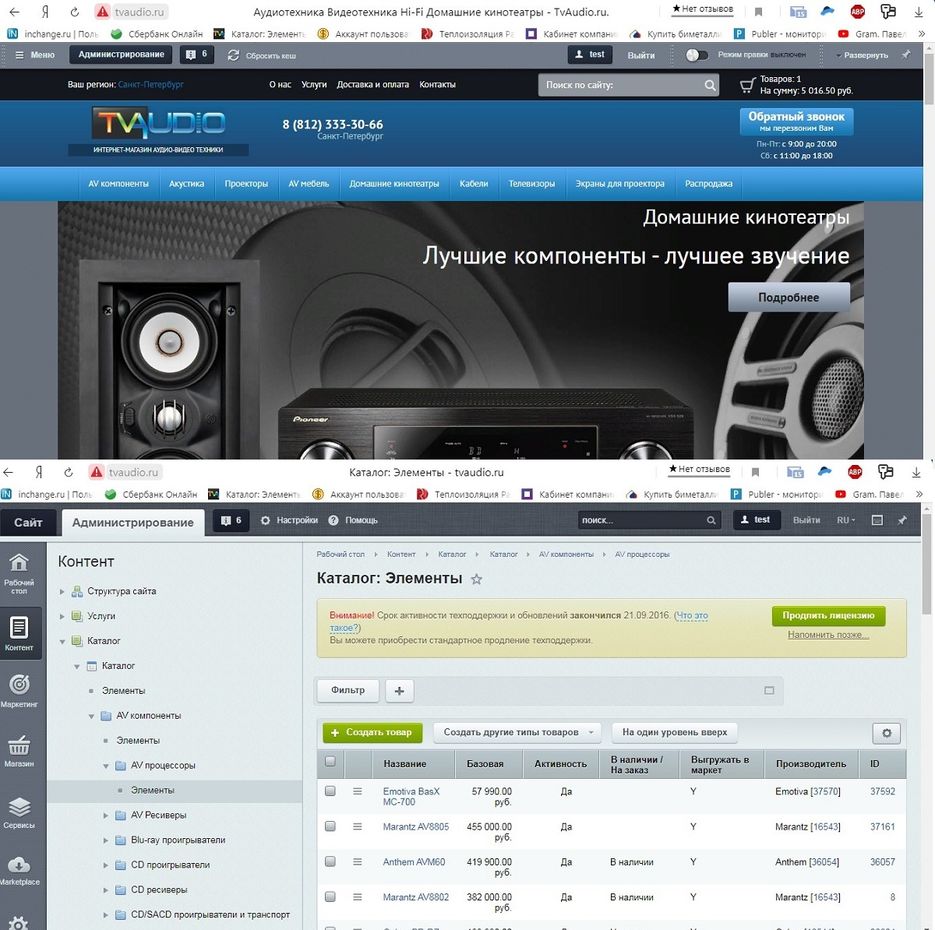Click the admin panel window layout icon

click(877, 520)
